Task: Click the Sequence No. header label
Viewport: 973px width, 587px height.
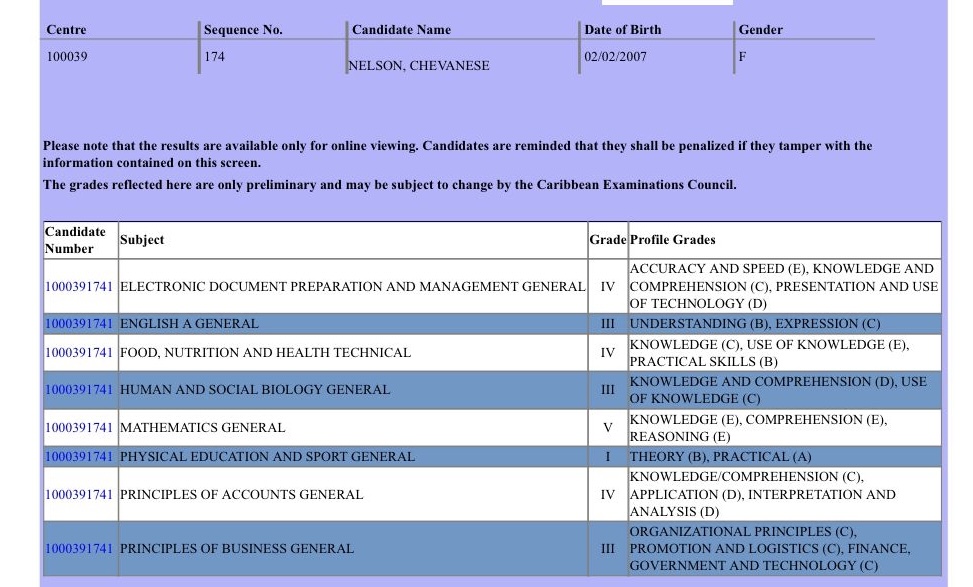Action: (x=243, y=30)
